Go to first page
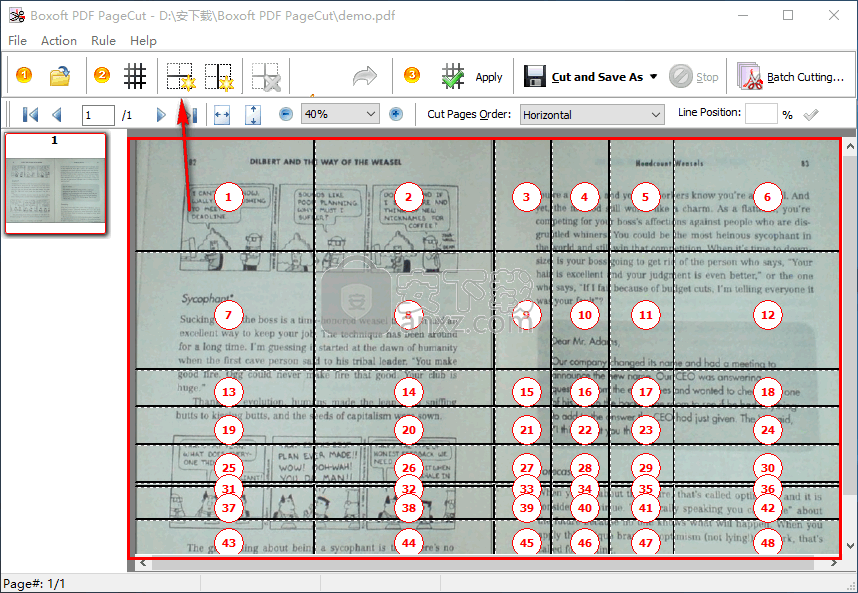This screenshot has width=858, height=593. (x=30, y=114)
